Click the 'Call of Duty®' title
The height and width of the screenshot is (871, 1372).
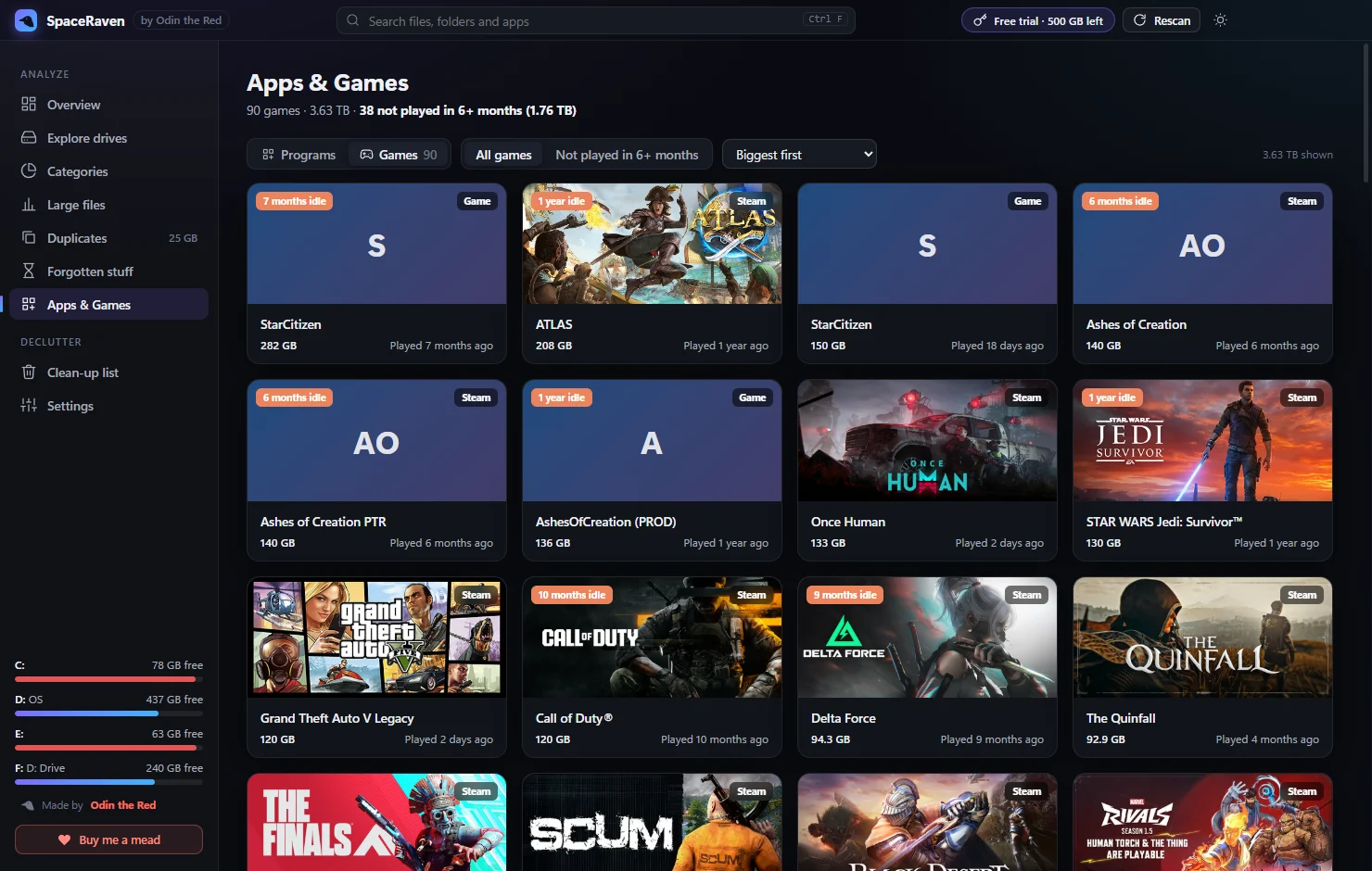574,718
